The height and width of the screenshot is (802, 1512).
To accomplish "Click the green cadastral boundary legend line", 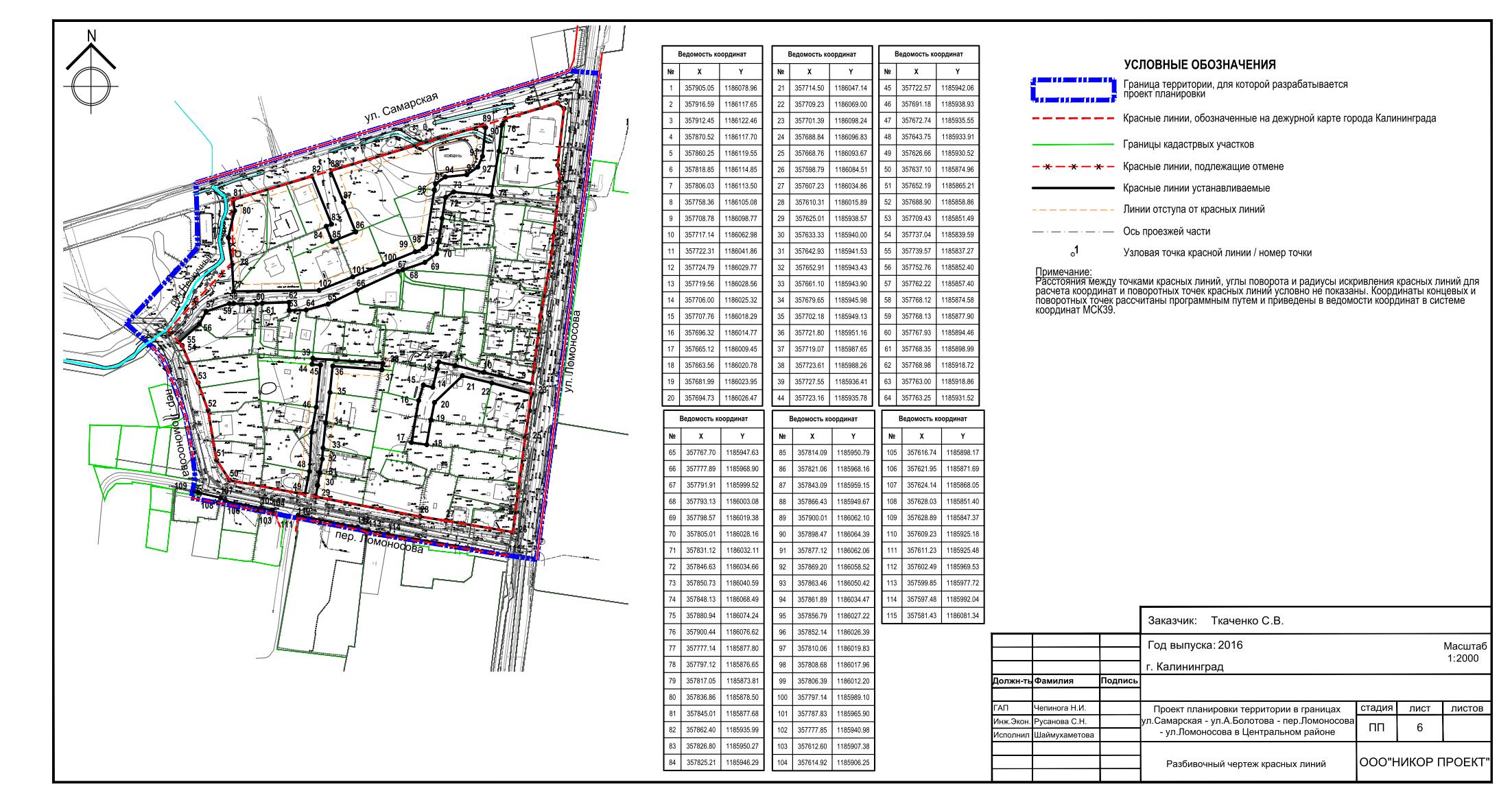I will [1073, 145].
